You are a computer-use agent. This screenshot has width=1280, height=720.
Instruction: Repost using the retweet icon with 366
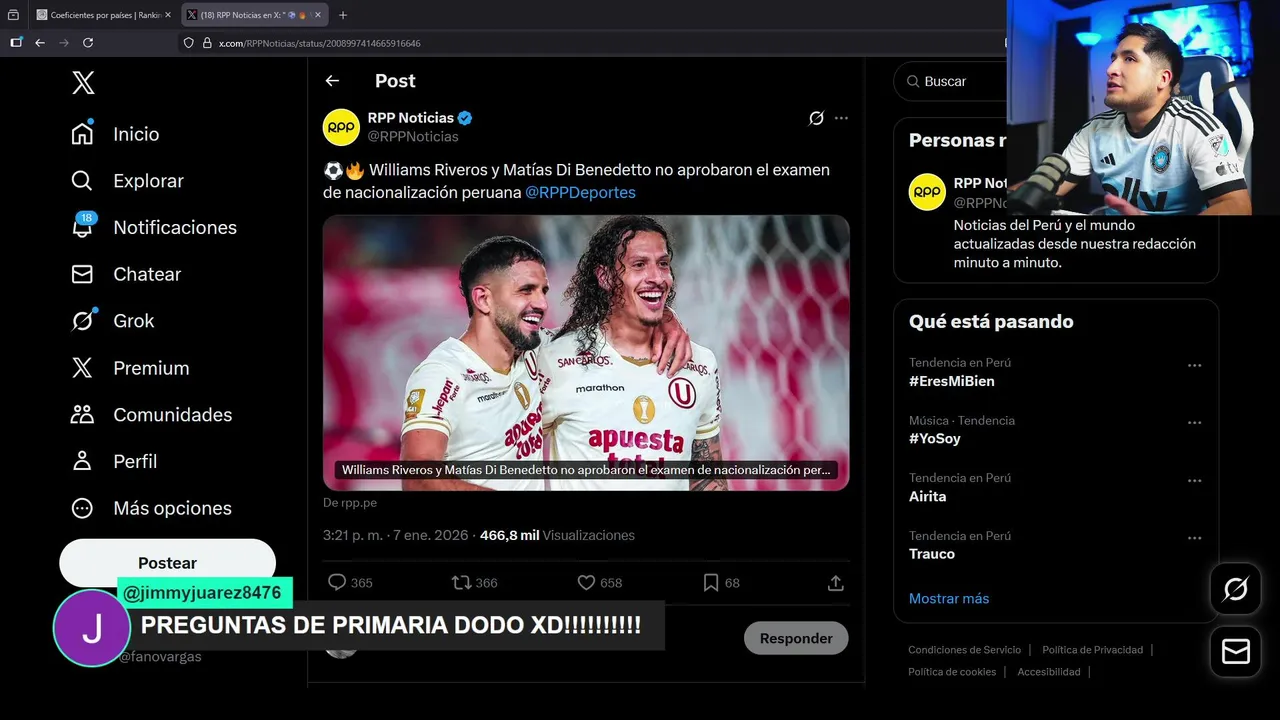461,582
